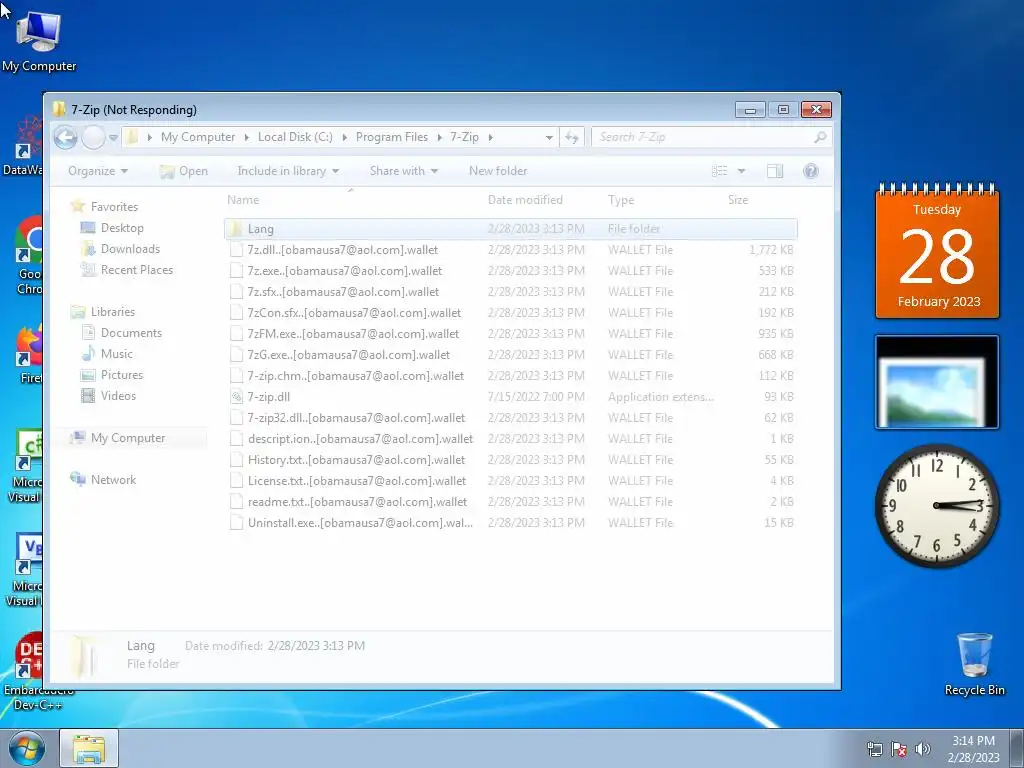
Task: Refresh the 7-Zip folder view
Action: [x=572, y=137]
